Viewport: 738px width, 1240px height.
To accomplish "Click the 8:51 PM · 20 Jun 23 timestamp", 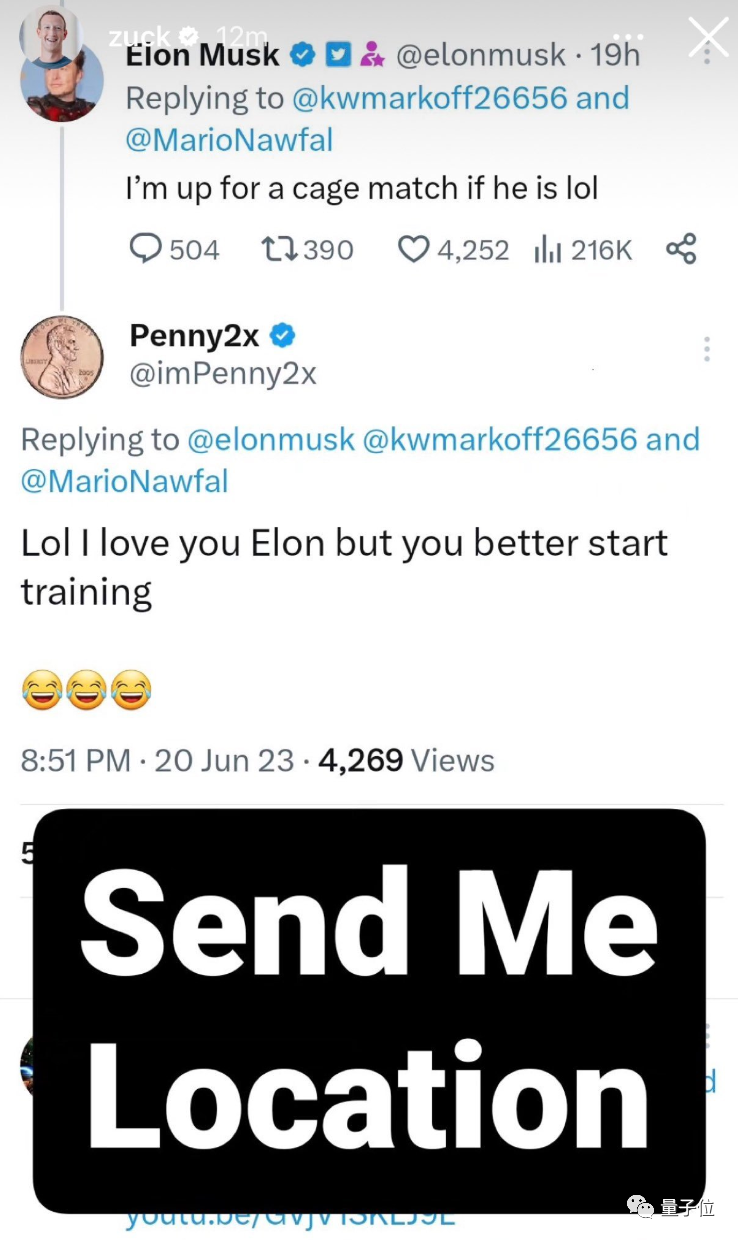I will click(157, 760).
